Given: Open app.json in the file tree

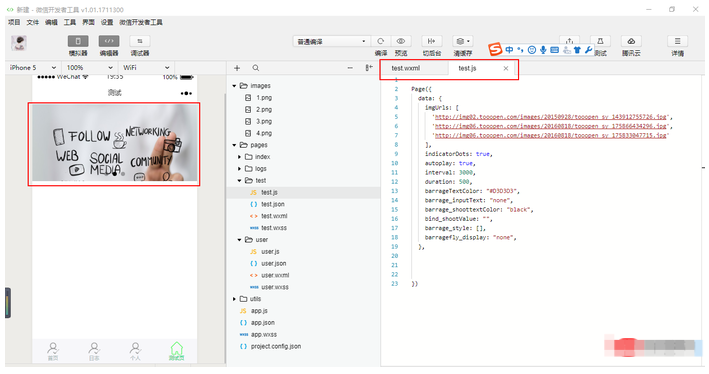Looking at the screenshot, I should click(263, 322).
